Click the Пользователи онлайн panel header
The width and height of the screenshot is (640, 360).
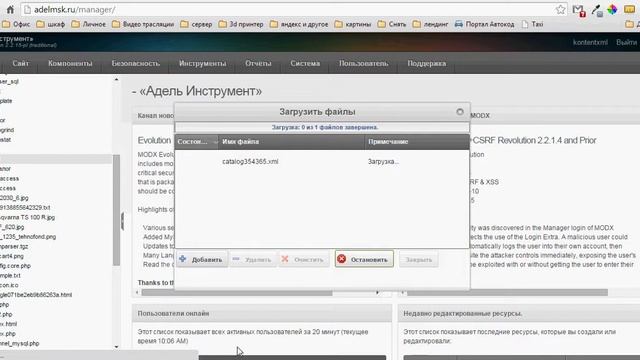(x=262, y=313)
